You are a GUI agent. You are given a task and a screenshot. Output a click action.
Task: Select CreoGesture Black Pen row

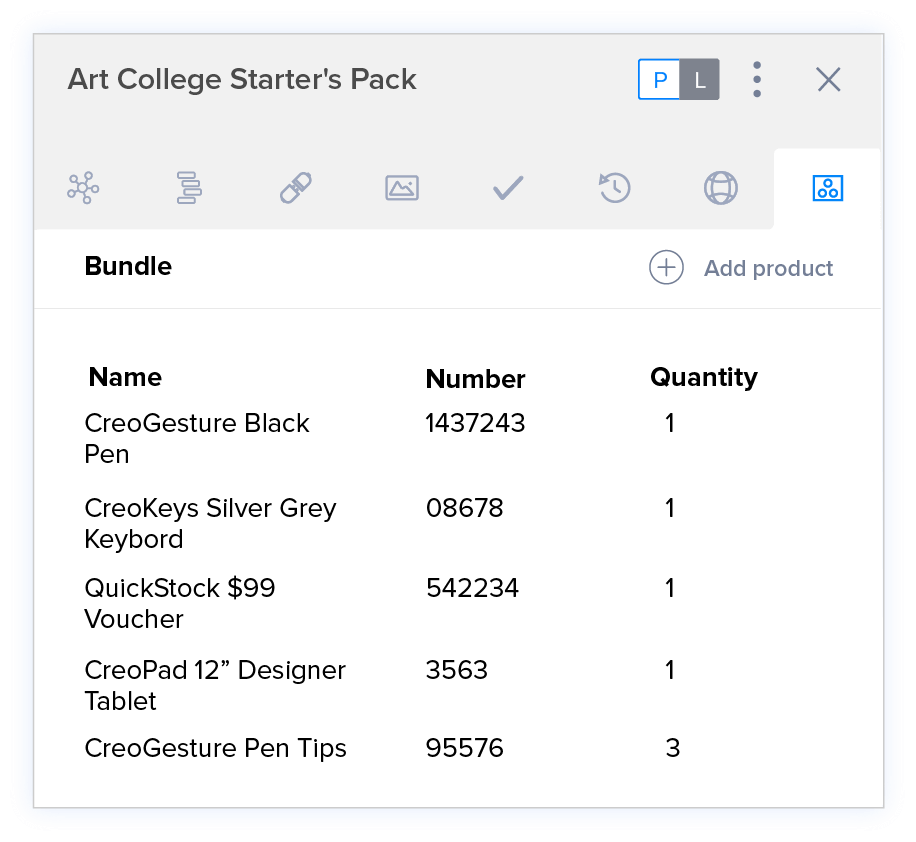click(x=197, y=438)
